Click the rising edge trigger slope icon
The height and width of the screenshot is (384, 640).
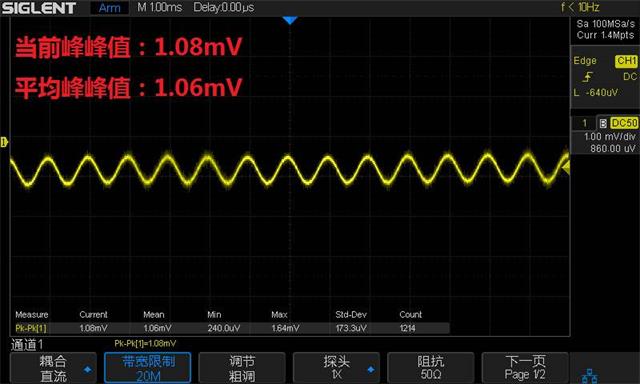[588, 77]
